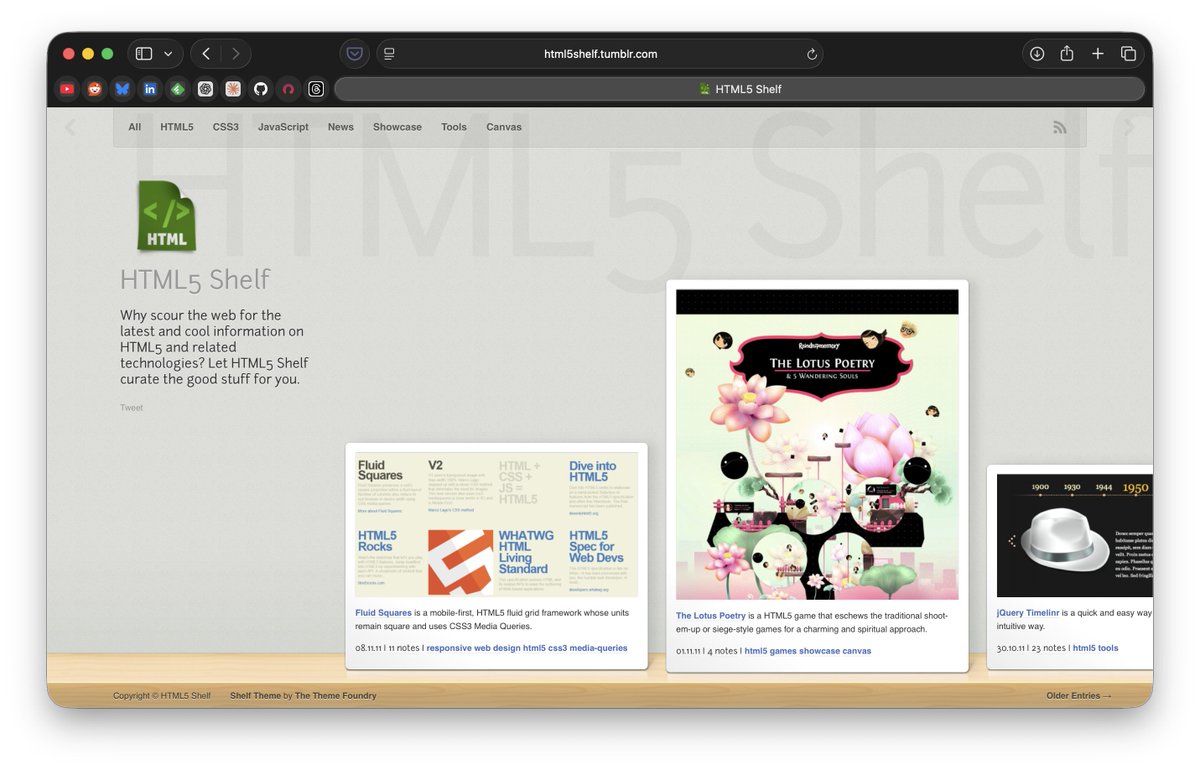Select the HTML5 nav item

[x=177, y=127]
